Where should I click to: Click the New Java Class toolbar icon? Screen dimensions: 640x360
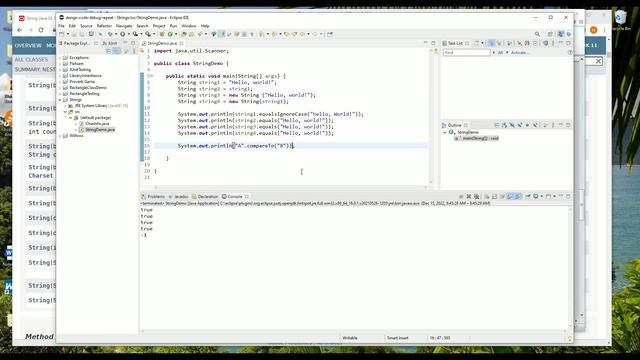coord(170,34)
